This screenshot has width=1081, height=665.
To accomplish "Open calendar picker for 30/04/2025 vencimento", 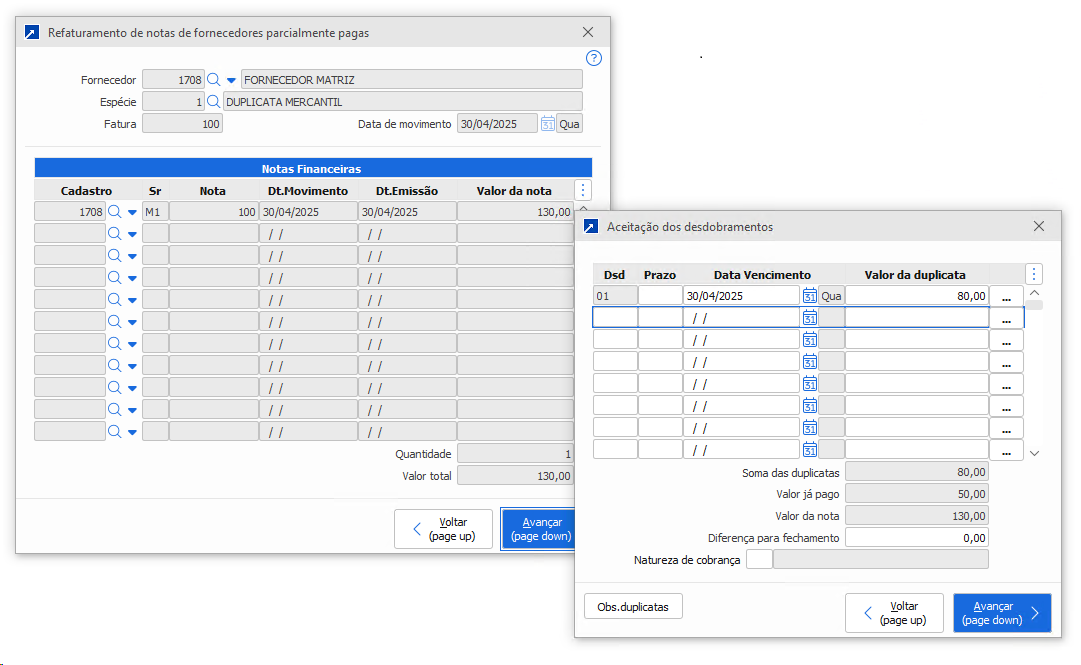I will click(x=810, y=295).
